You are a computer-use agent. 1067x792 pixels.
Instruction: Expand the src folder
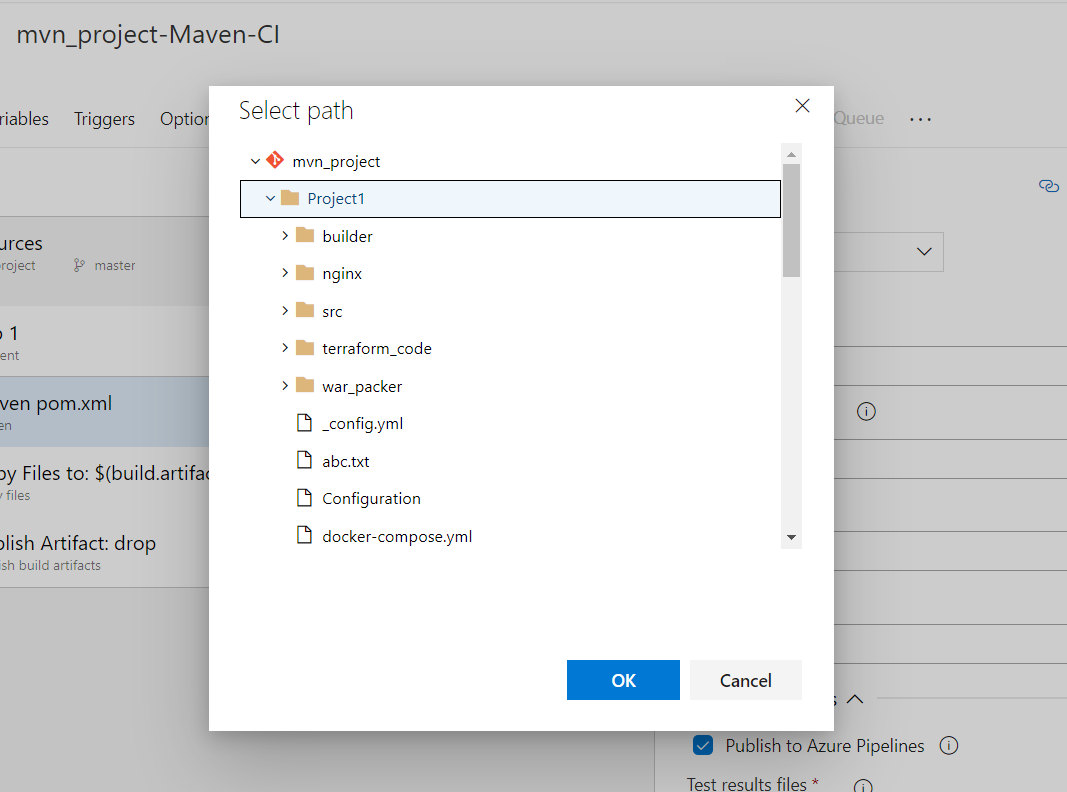[x=285, y=310]
